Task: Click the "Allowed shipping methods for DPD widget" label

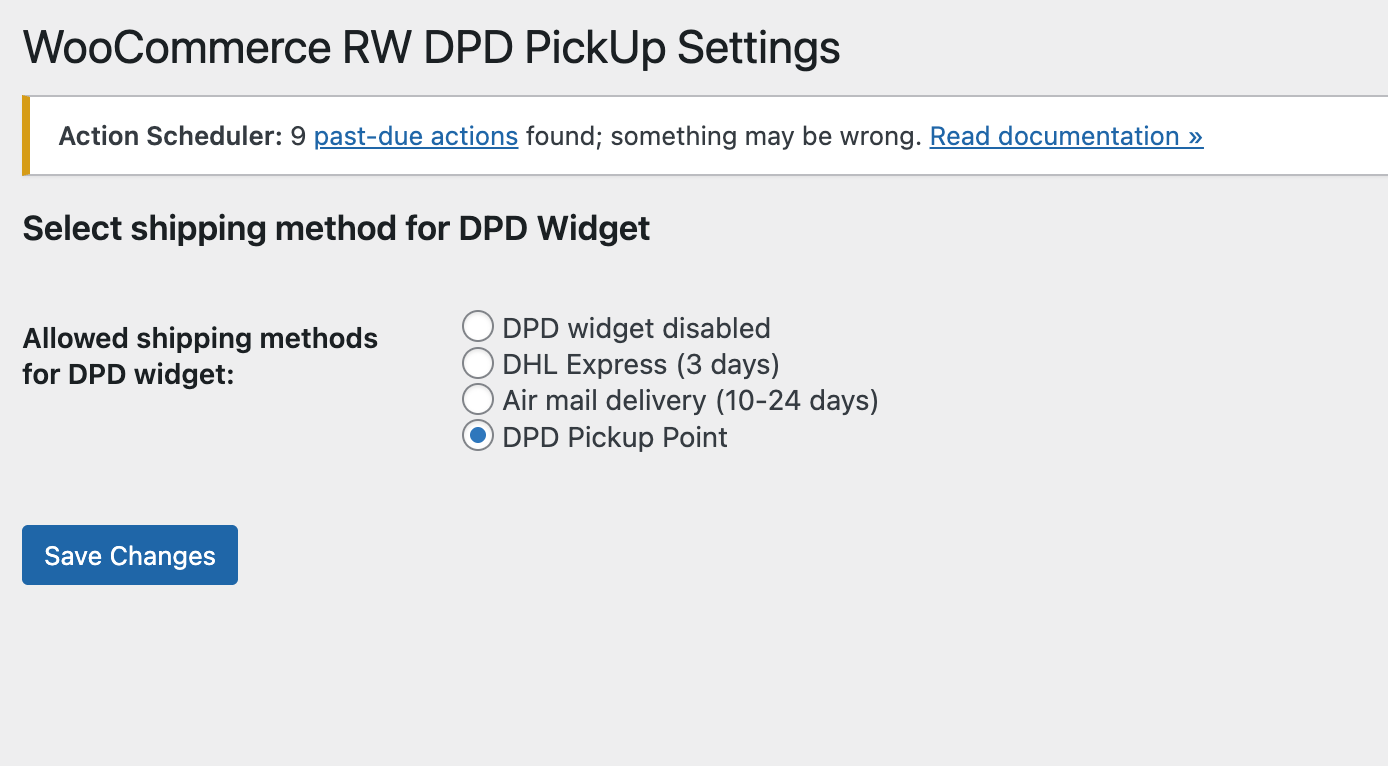Action: (200, 357)
